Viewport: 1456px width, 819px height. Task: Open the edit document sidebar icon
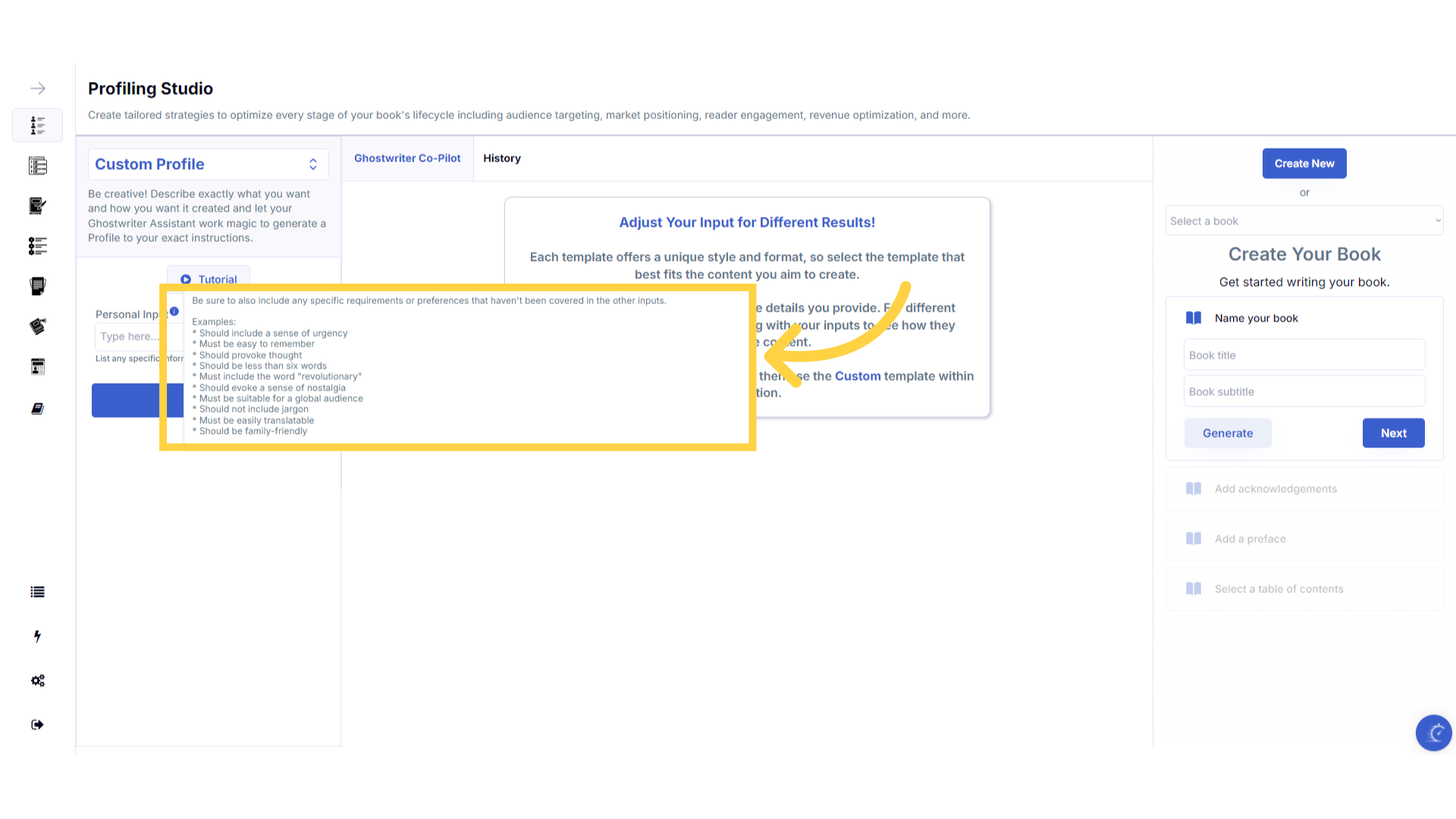(x=38, y=206)
